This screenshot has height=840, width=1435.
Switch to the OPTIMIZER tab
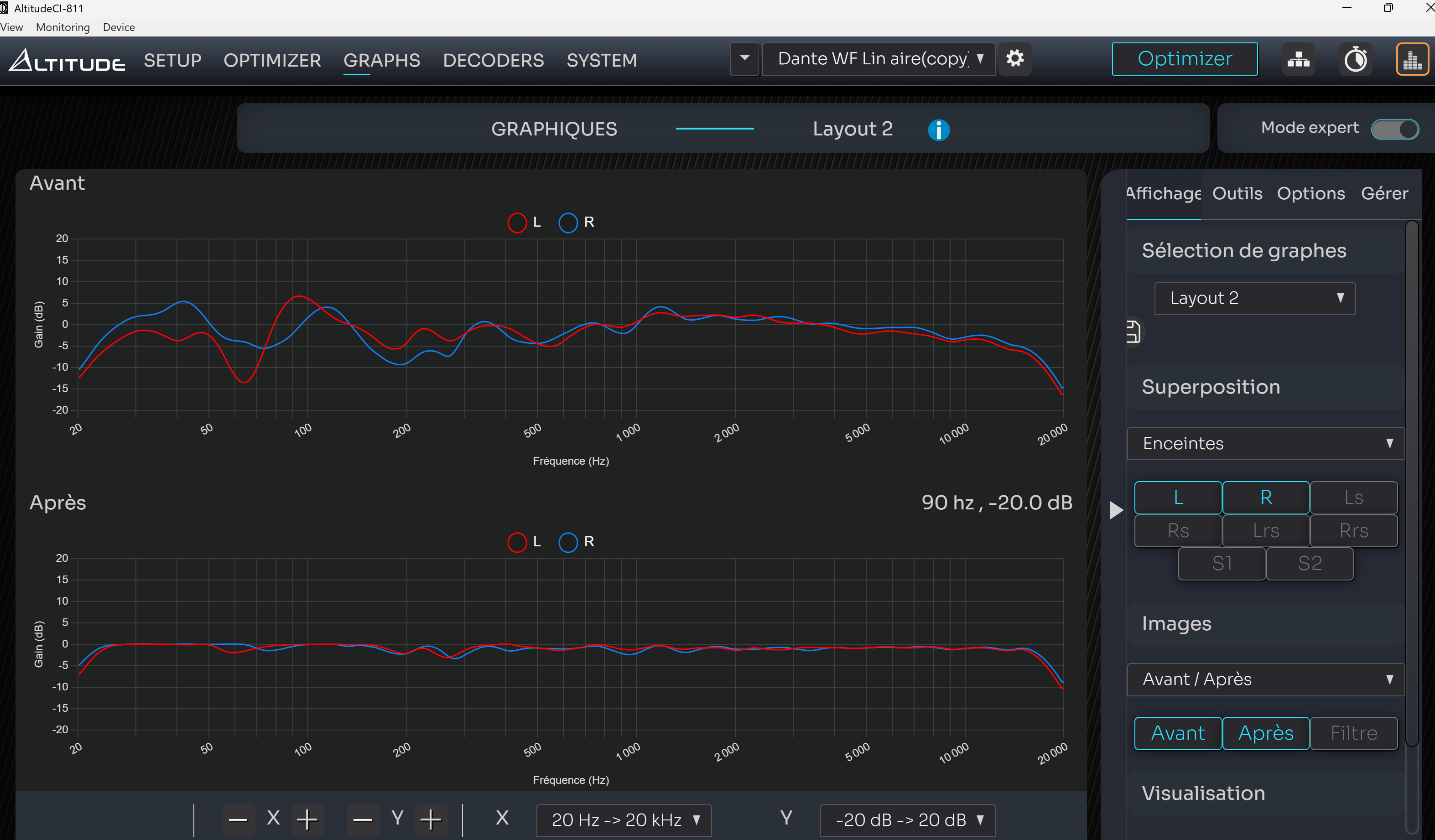[272, 60]
